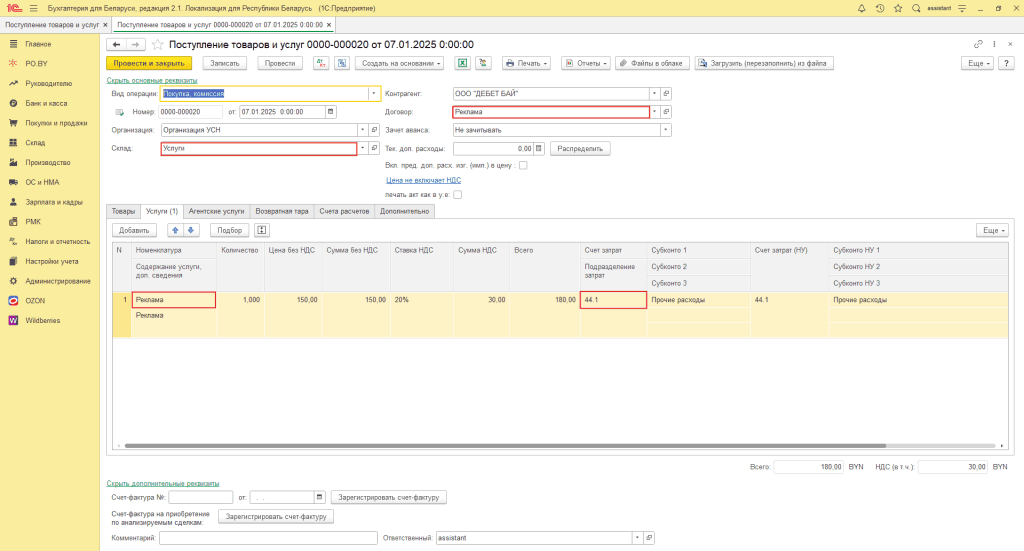Open 'Зарплата и кадры' sidebar section
The height and width of the screenshot is (551, 1024).
(x=53, y=201)
